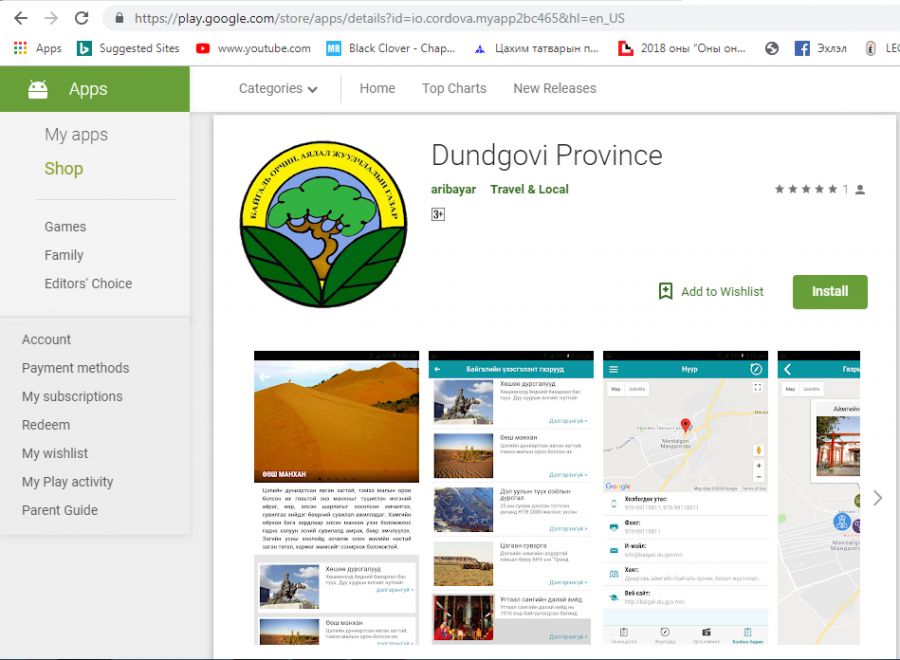The image size is (900, 660).
Task: Open the Travel & Local category
Action: pyautogui.click(x=529, y=189)
